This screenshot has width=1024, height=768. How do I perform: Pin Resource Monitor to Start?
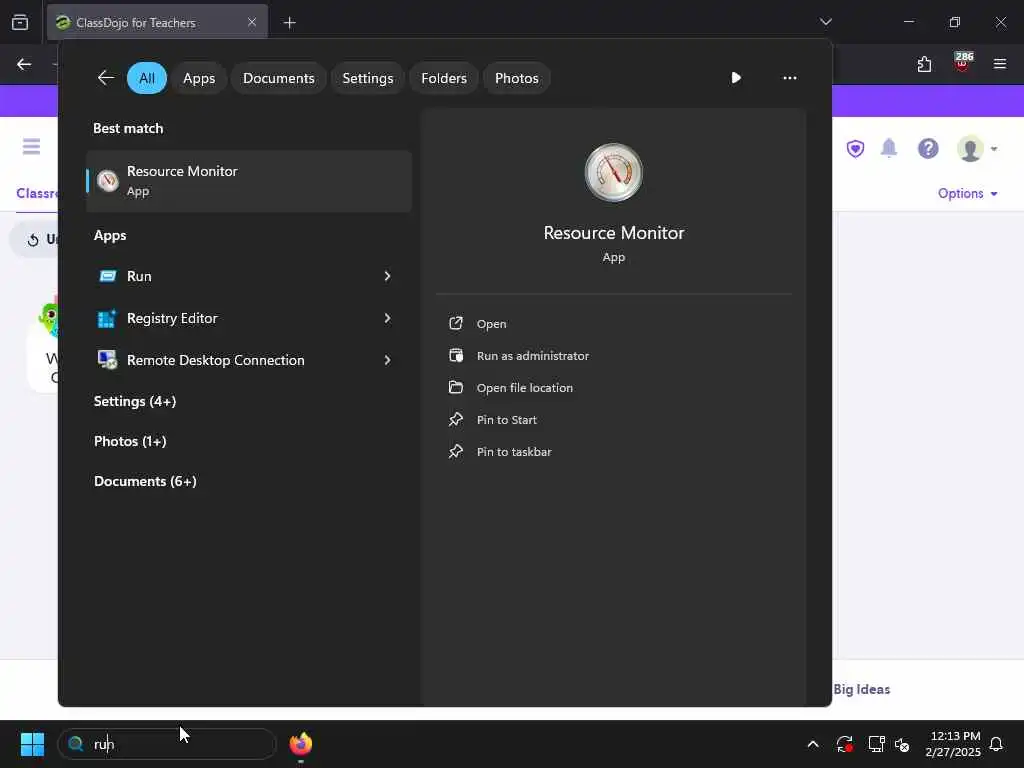pos(507,419)
